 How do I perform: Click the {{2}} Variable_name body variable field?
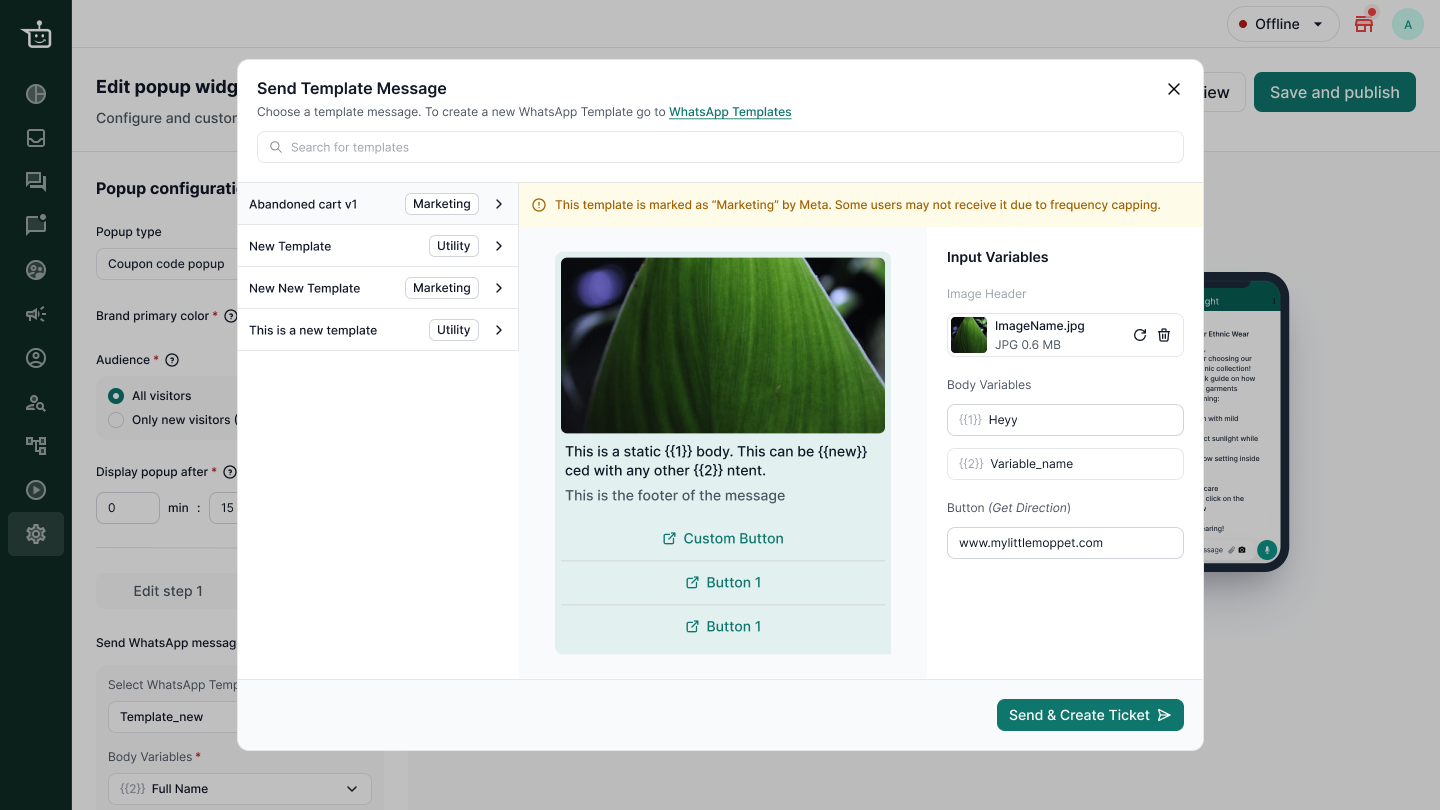tap(1065, 464)
